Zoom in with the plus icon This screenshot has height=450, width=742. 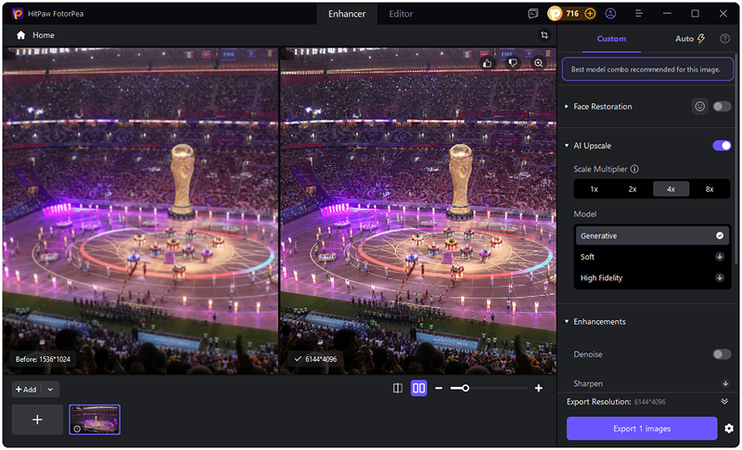pos(539,388)
